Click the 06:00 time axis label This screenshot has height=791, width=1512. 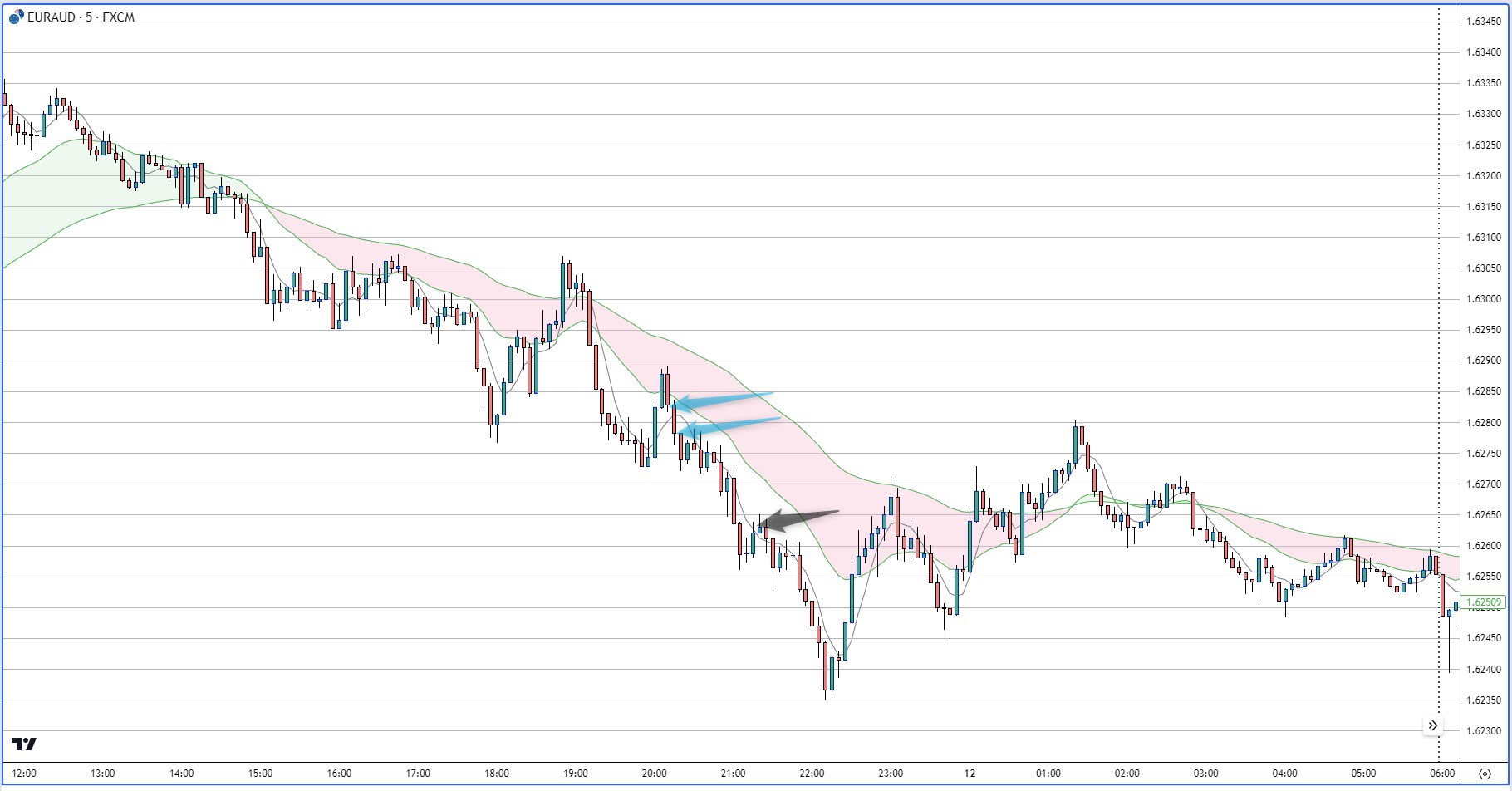point(1442,774)
